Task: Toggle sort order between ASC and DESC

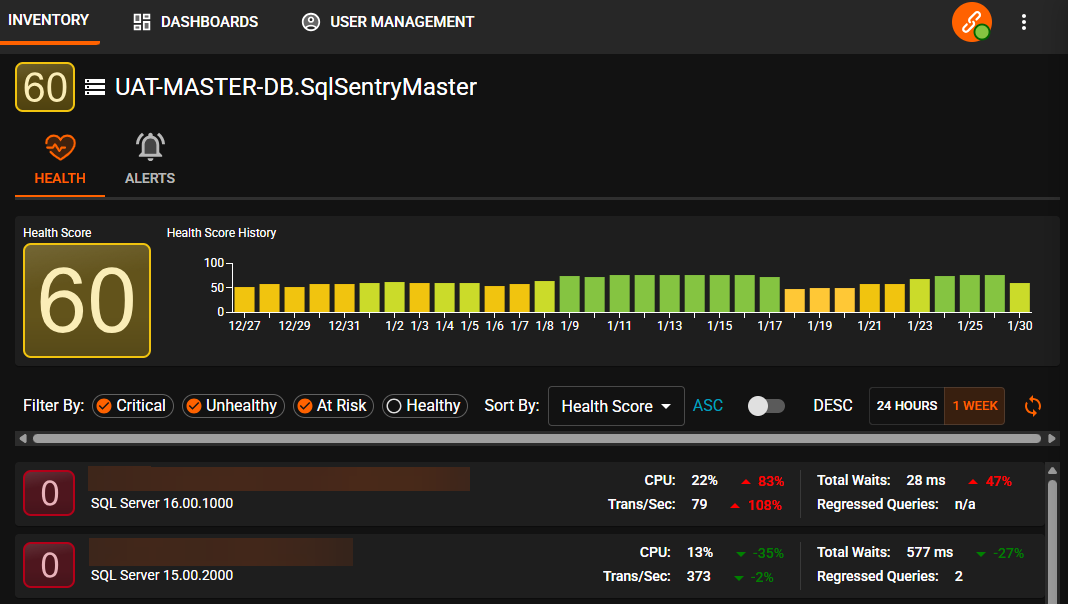Action: click(x=767, y=406)
